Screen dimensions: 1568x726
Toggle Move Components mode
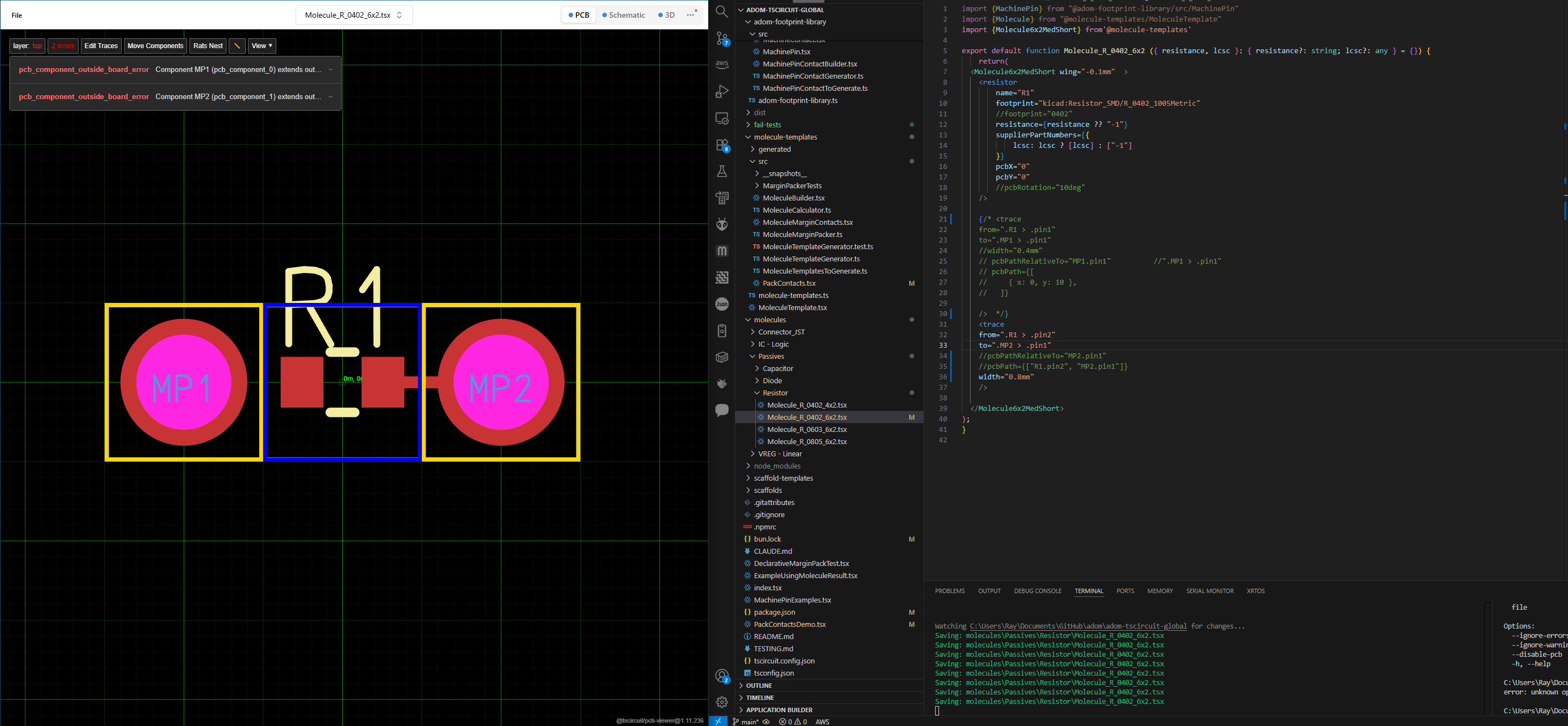point(155,45)
